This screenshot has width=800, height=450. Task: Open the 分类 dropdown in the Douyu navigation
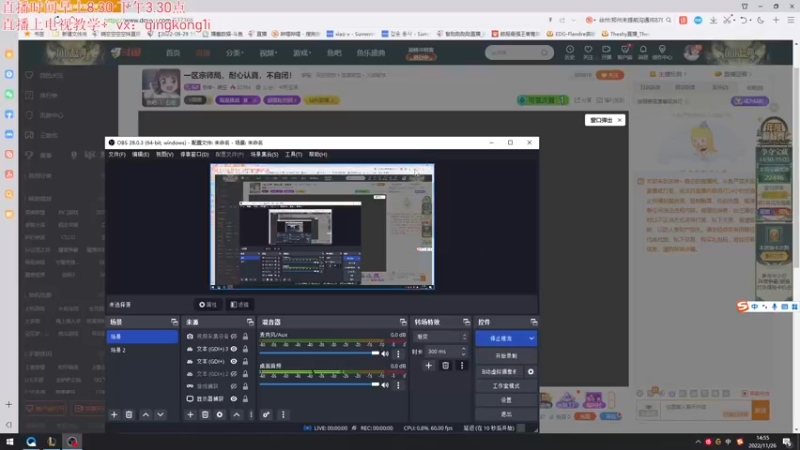pos(235,53)
